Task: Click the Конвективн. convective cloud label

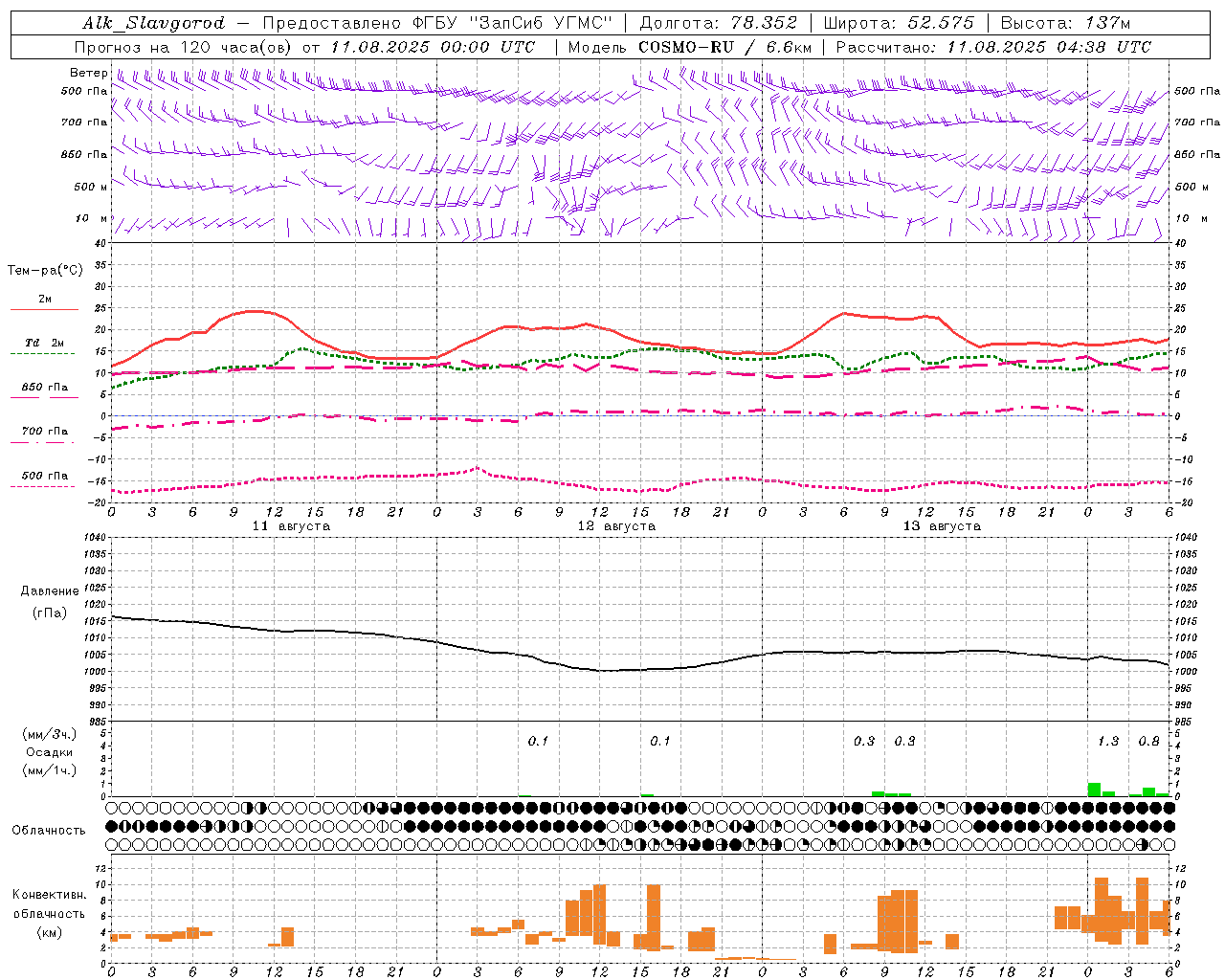Action: pyautogui.click(x=50, y=895)
